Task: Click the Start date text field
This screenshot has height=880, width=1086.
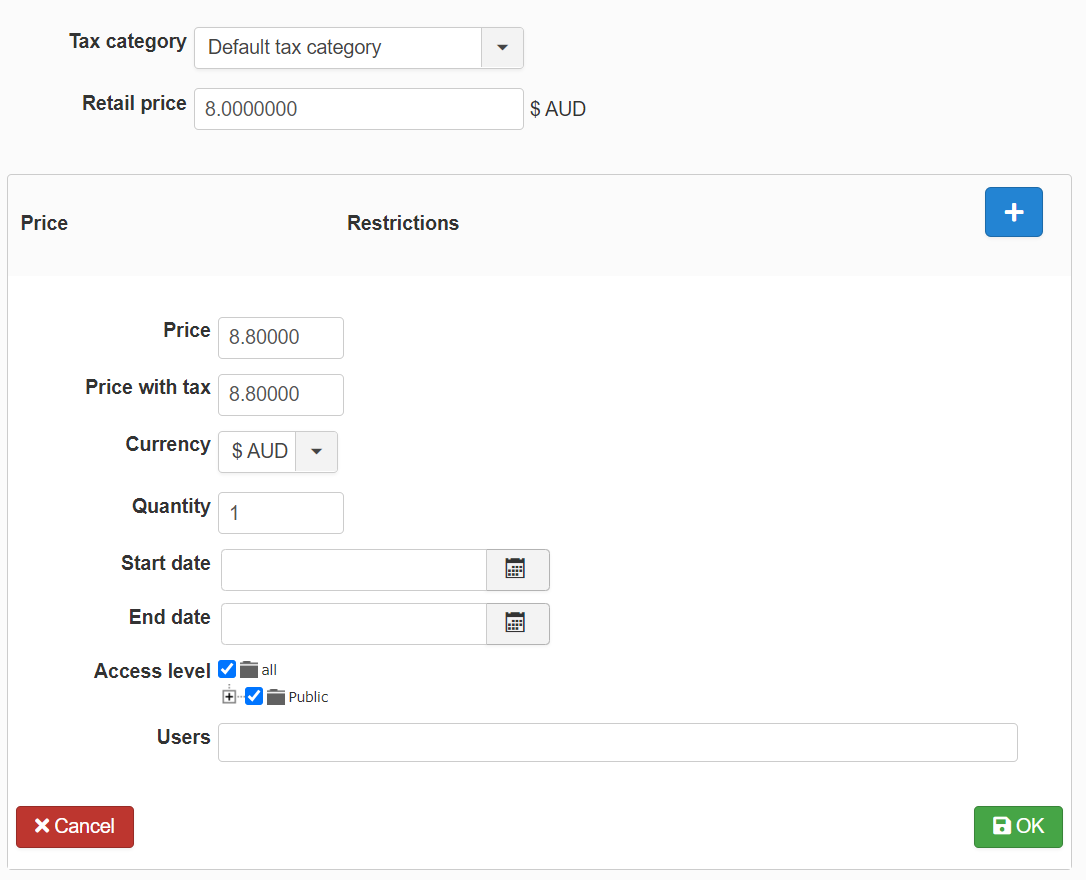Action: (354, 570)
